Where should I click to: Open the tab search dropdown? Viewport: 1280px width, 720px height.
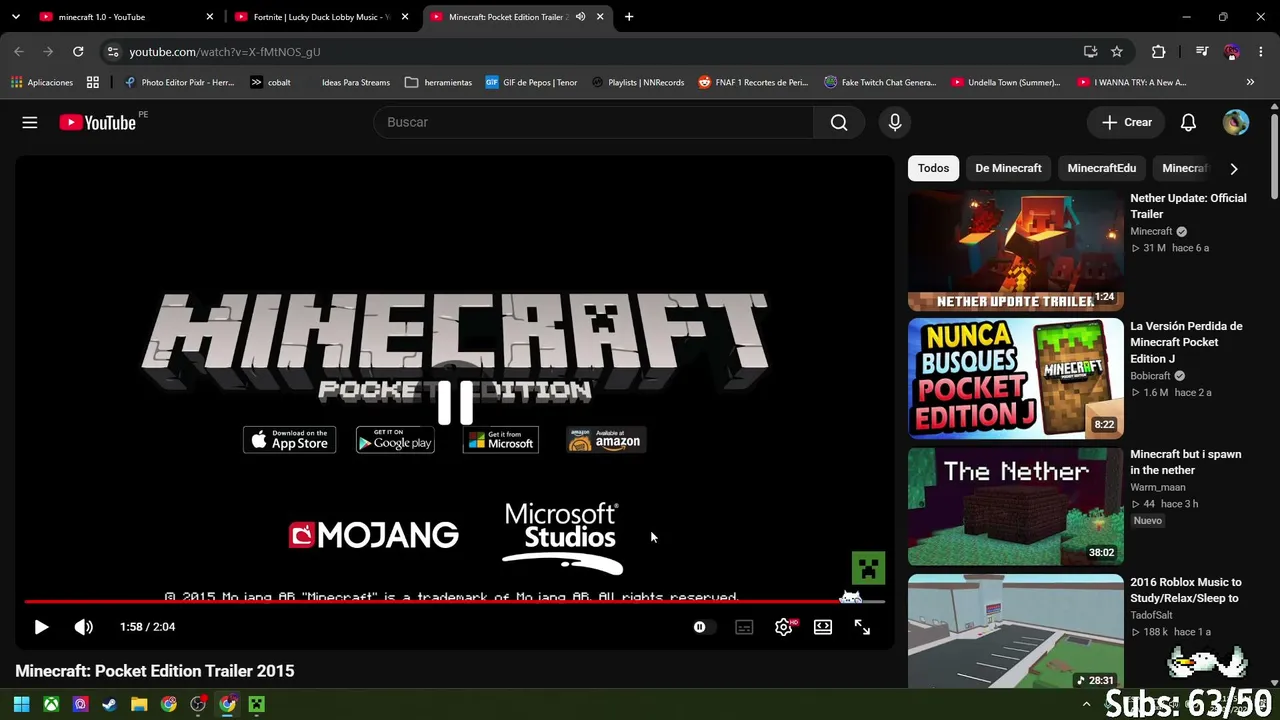point(15,17)
